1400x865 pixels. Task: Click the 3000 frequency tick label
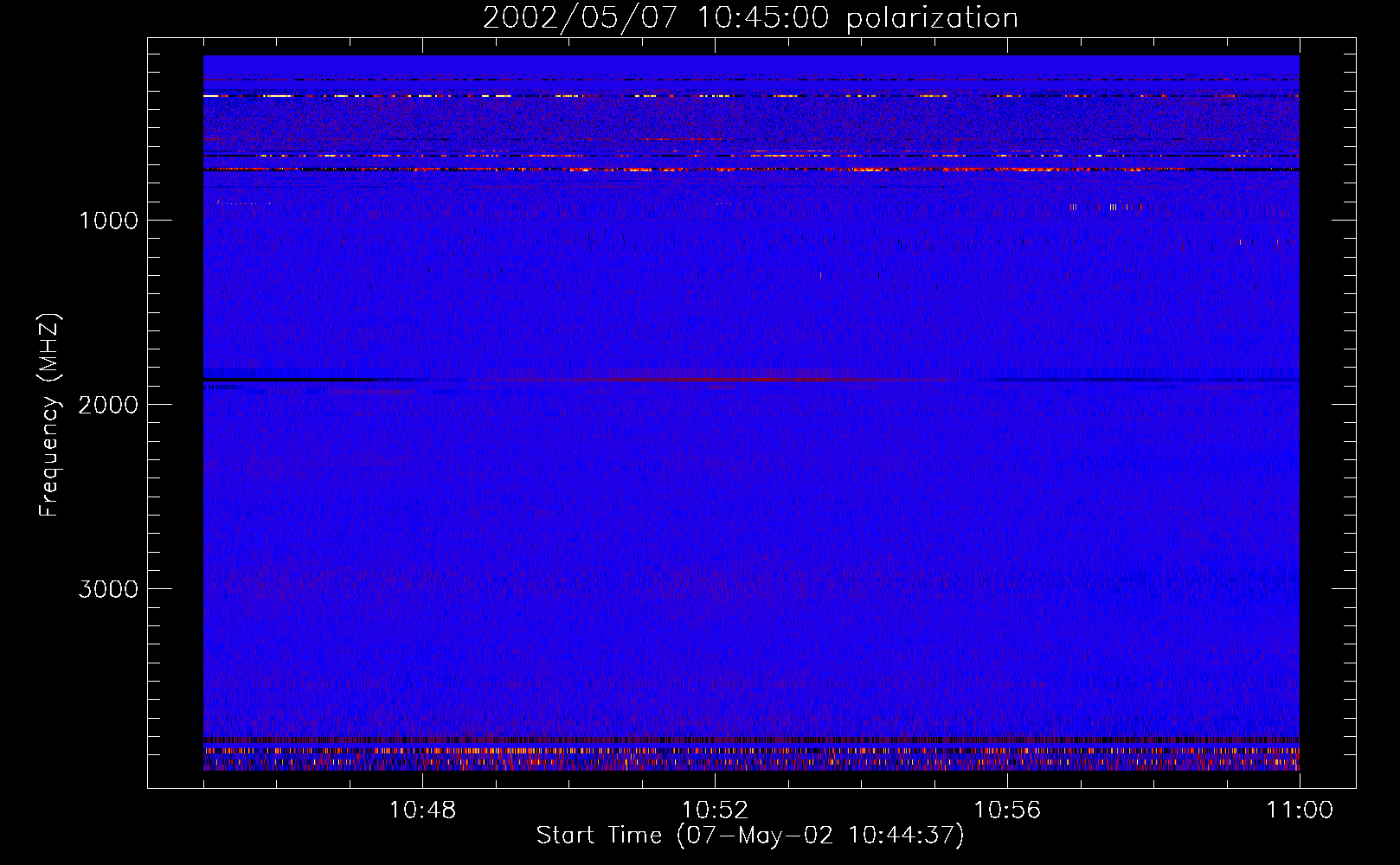coord(108,589)
